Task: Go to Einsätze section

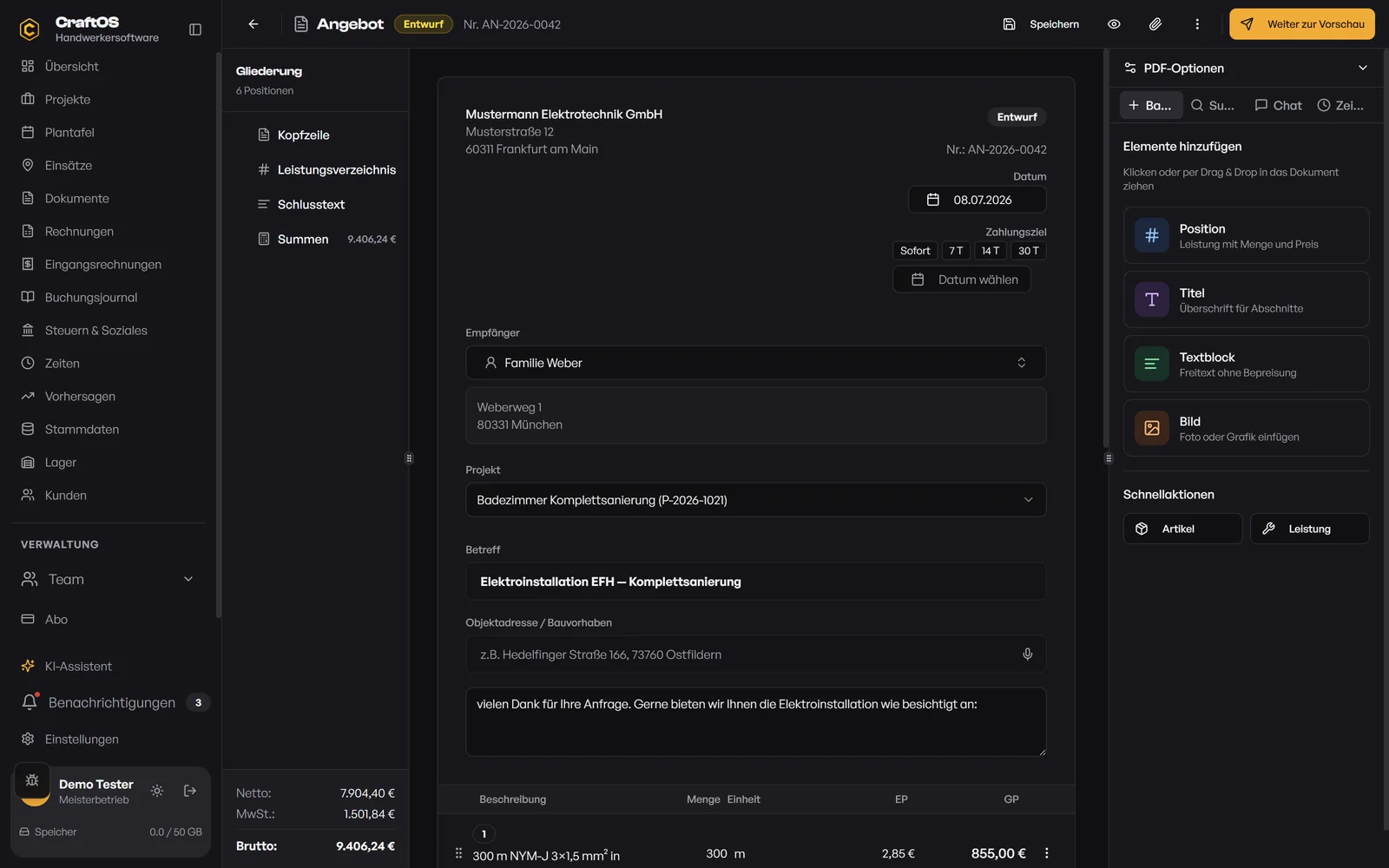Action: coord(109,165)
